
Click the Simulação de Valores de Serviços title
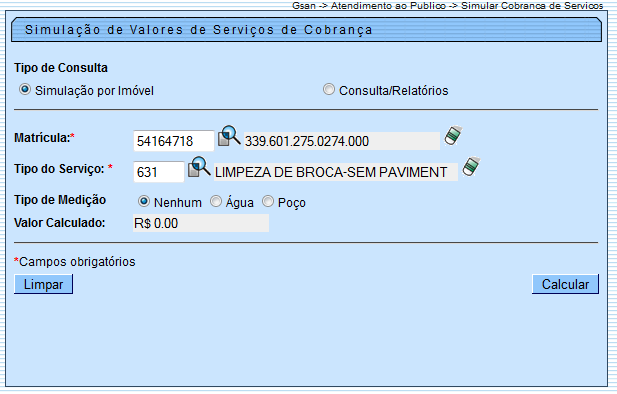point(199,30)
